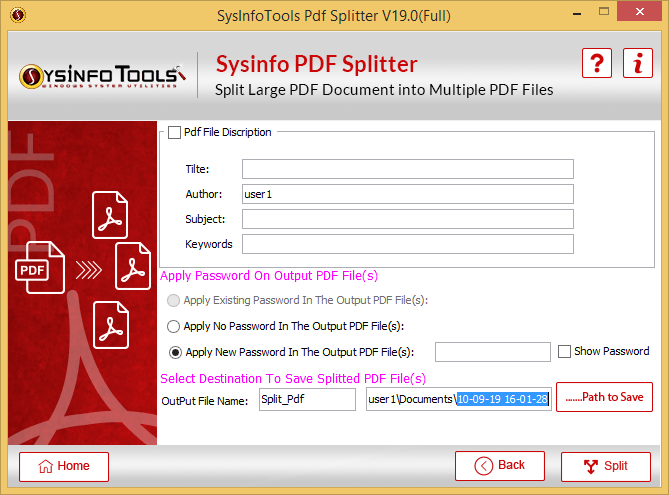Click the chevron arrows between PDF icons

pyautogui.click(x=89, y=270)
